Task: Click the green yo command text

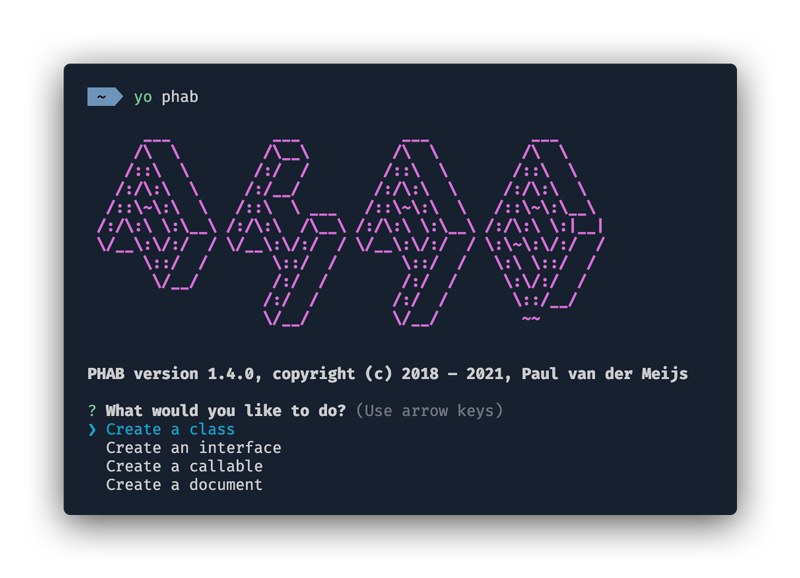Action: pyautogui.click(x=143, y=97)
